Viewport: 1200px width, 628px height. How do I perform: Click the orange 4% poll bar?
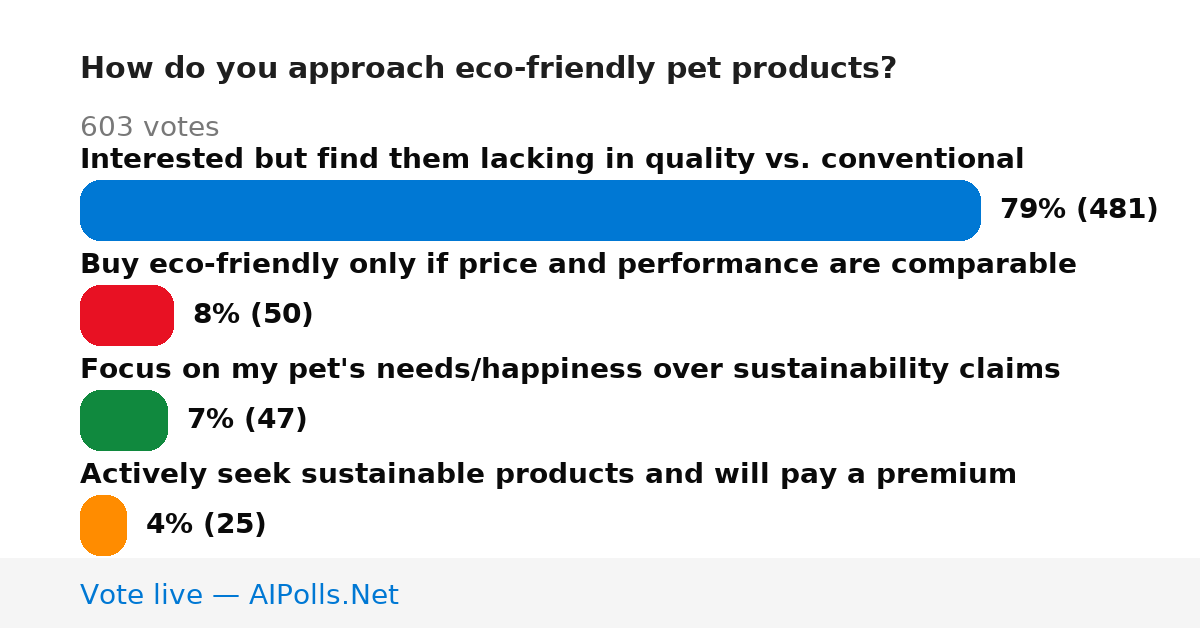103,525
